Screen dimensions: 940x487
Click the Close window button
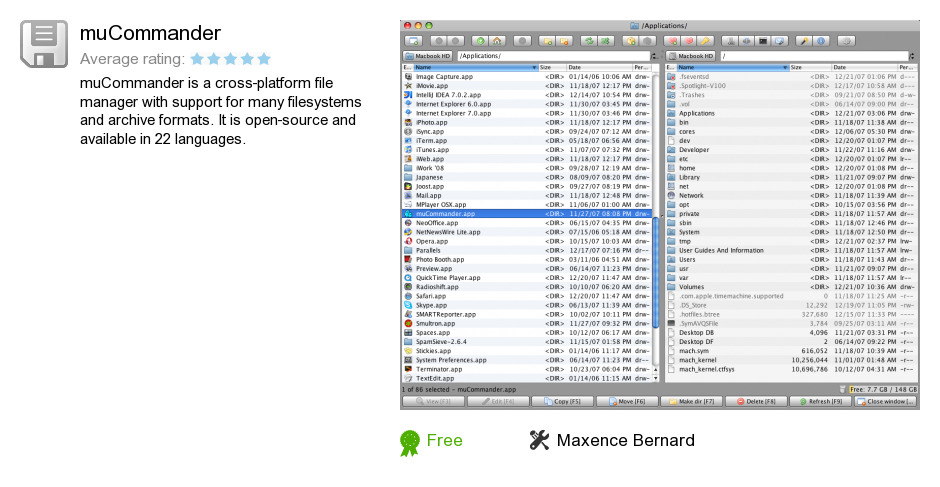pos(886,401)
